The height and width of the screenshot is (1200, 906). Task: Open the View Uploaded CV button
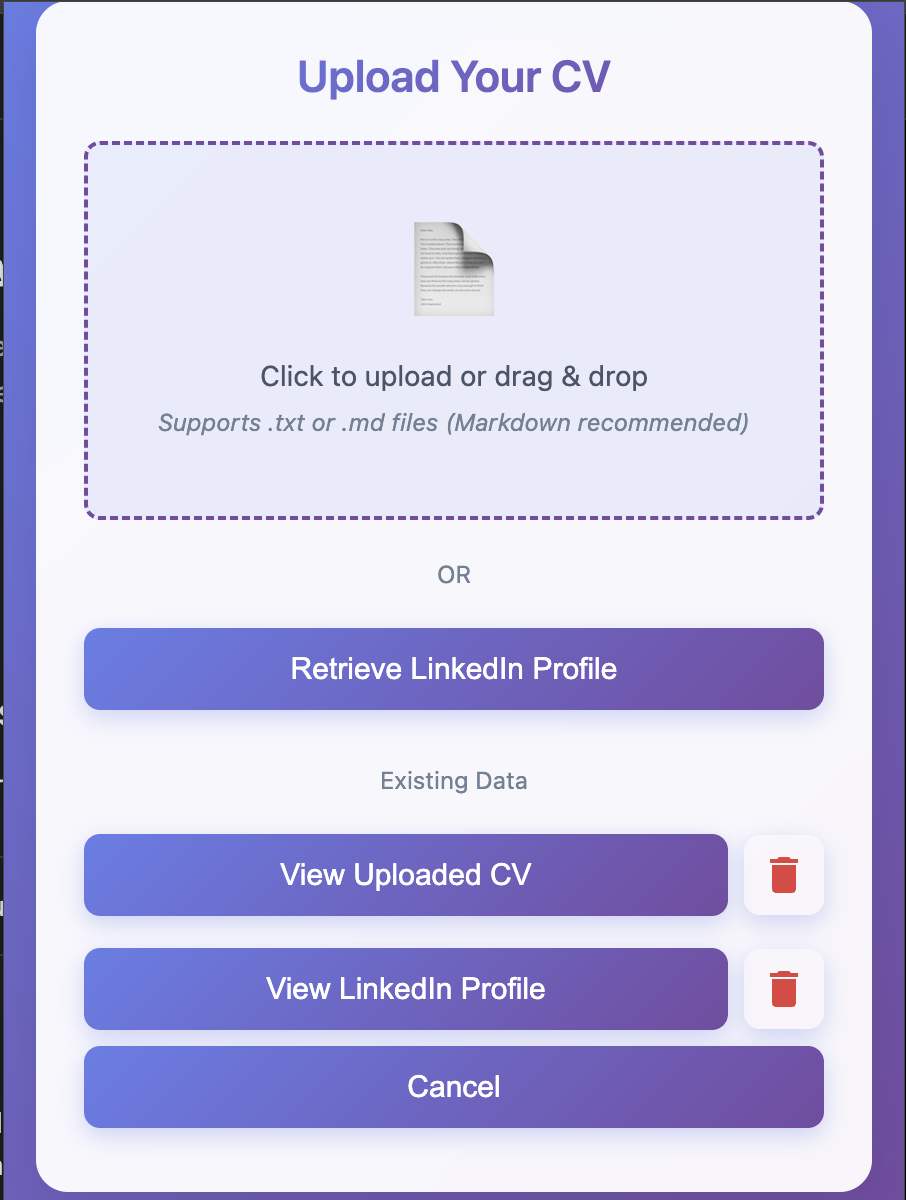405,875
